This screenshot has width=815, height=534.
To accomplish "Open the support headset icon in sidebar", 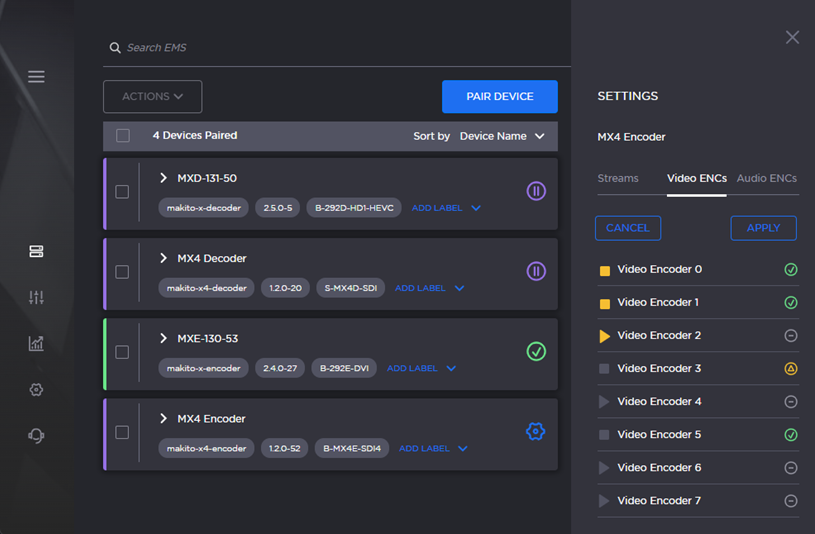I will [x=36, y=435].
